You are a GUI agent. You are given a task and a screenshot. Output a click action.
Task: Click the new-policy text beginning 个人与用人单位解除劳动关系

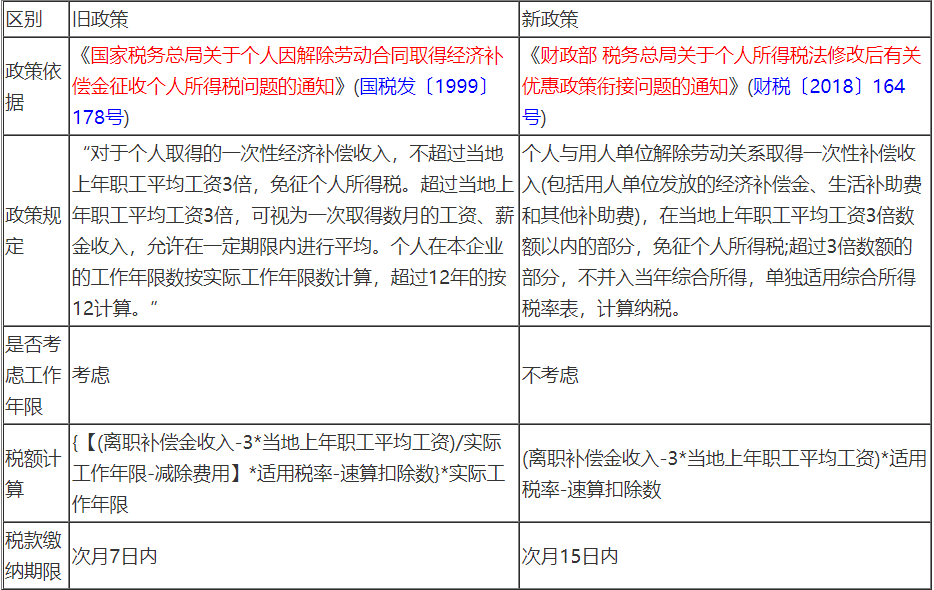pyautogui.click(x=721, y=231)
